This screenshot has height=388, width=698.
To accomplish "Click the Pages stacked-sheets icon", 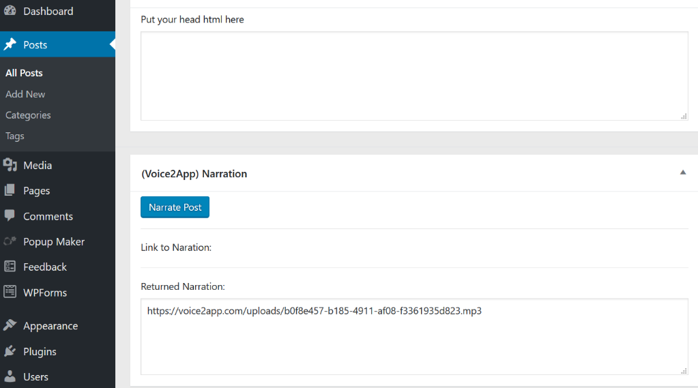I will [10, 190].
